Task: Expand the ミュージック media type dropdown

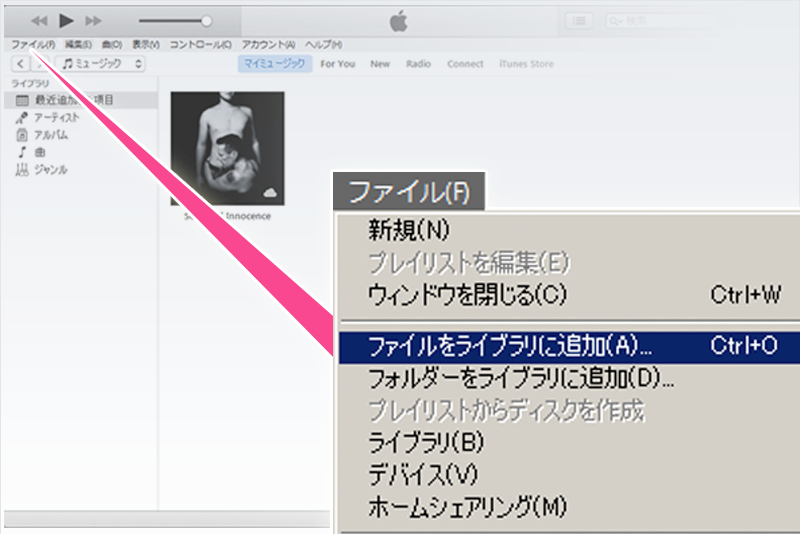Action: point(101,64)
